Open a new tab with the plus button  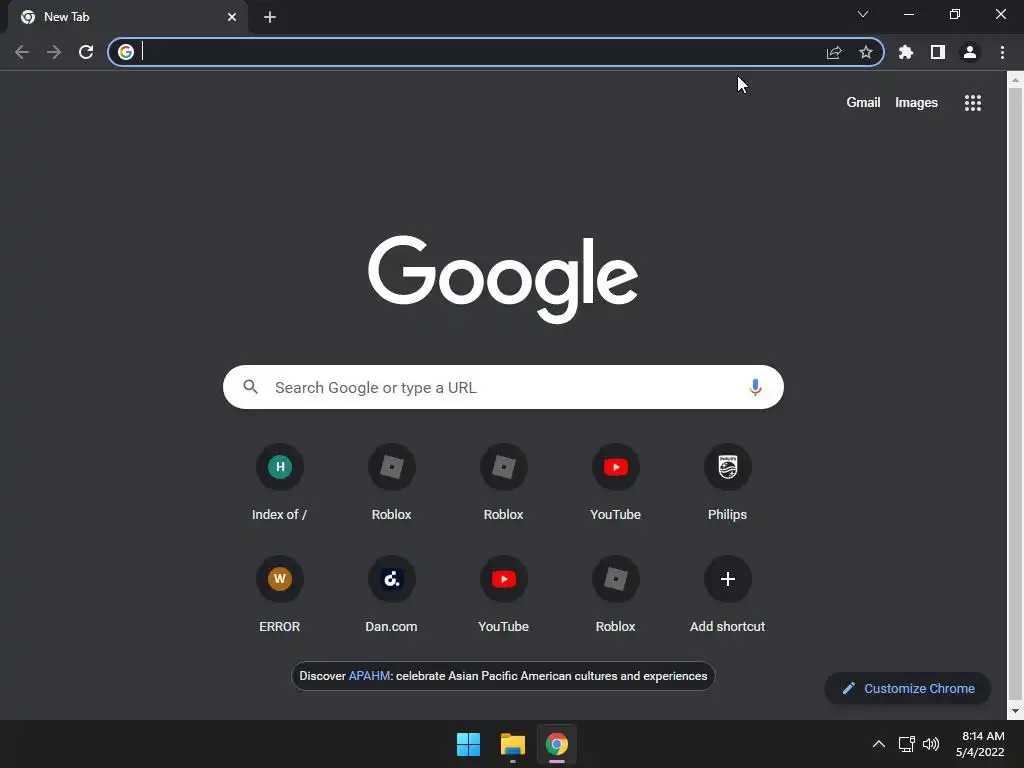coord(270,17)
